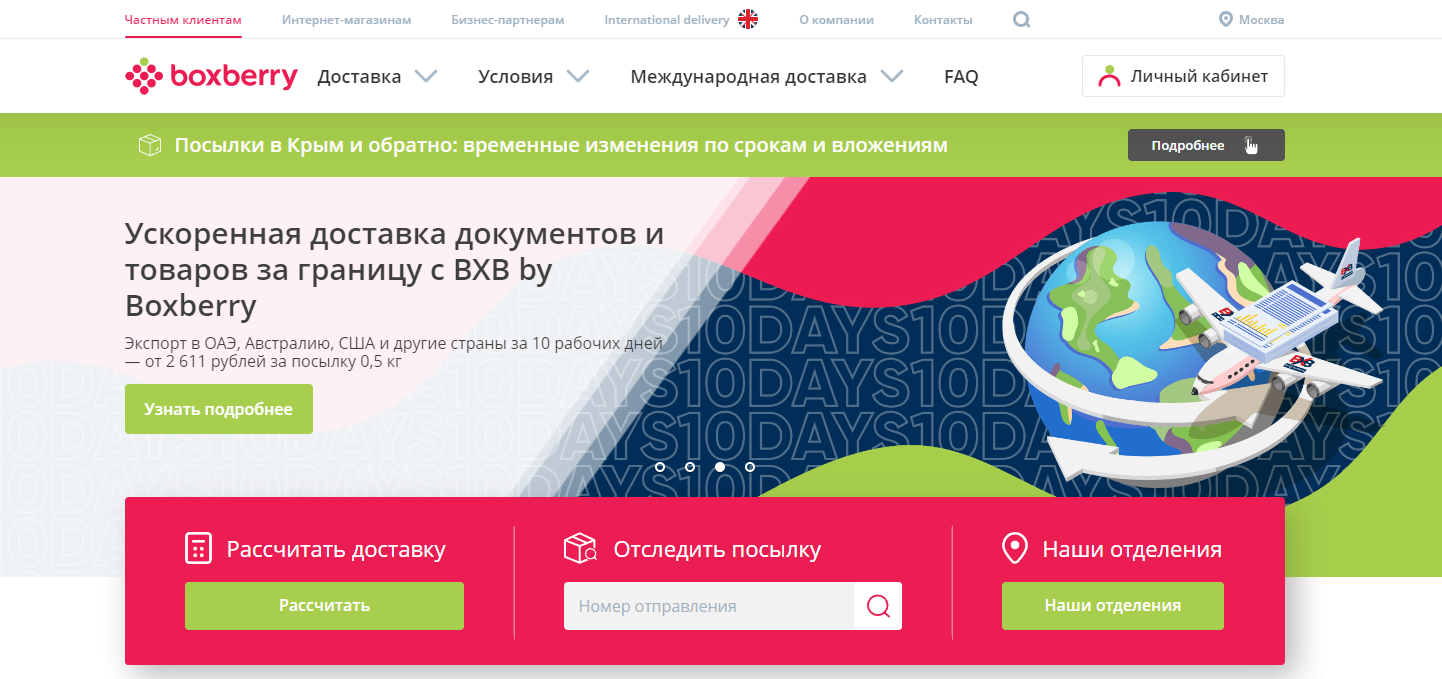Select fourth carousel slide dot
The width and height of the screenshot is (1442, 679).
tap(750, 467)
